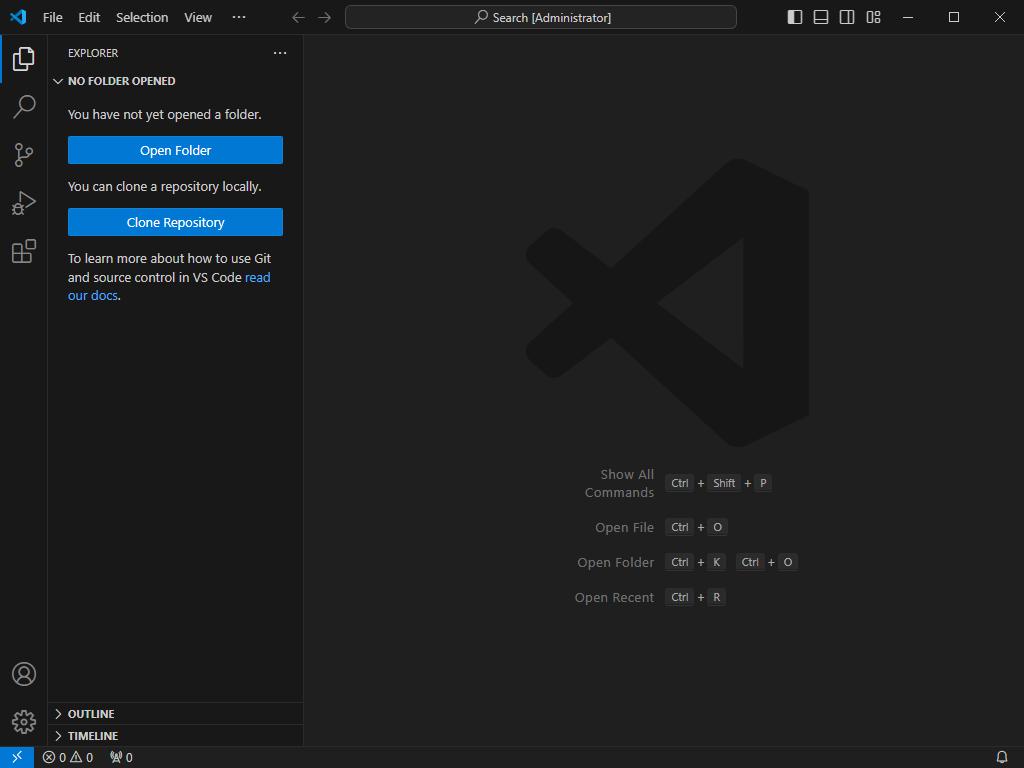Open the Run and Debug view
The width and height of the screenshot is (1024, 768).
tap(24, 203)
